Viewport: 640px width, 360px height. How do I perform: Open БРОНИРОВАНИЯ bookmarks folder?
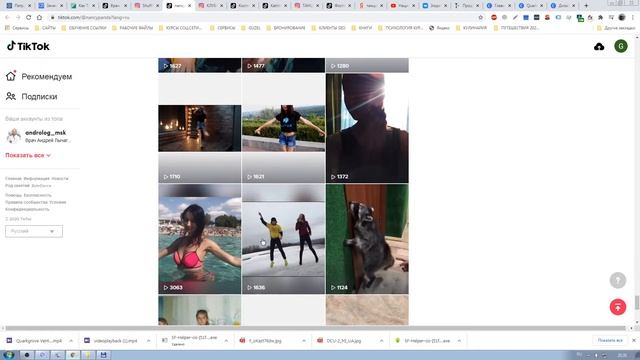pos(285,28)
